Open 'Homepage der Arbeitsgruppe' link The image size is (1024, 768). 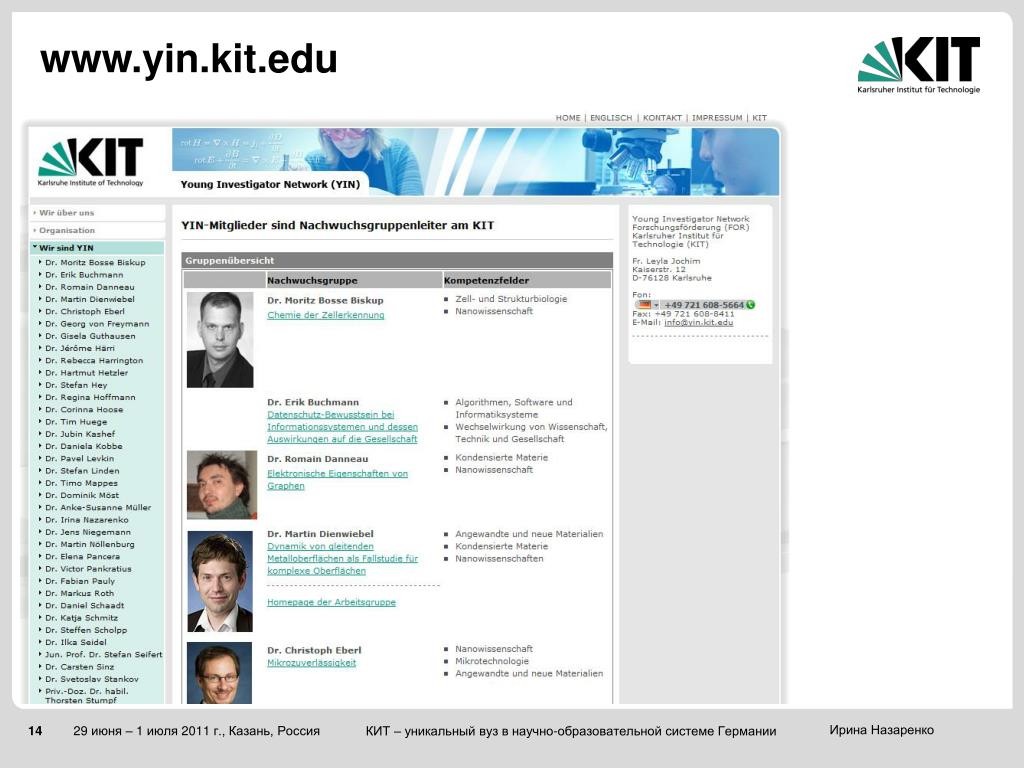point(331,603)
